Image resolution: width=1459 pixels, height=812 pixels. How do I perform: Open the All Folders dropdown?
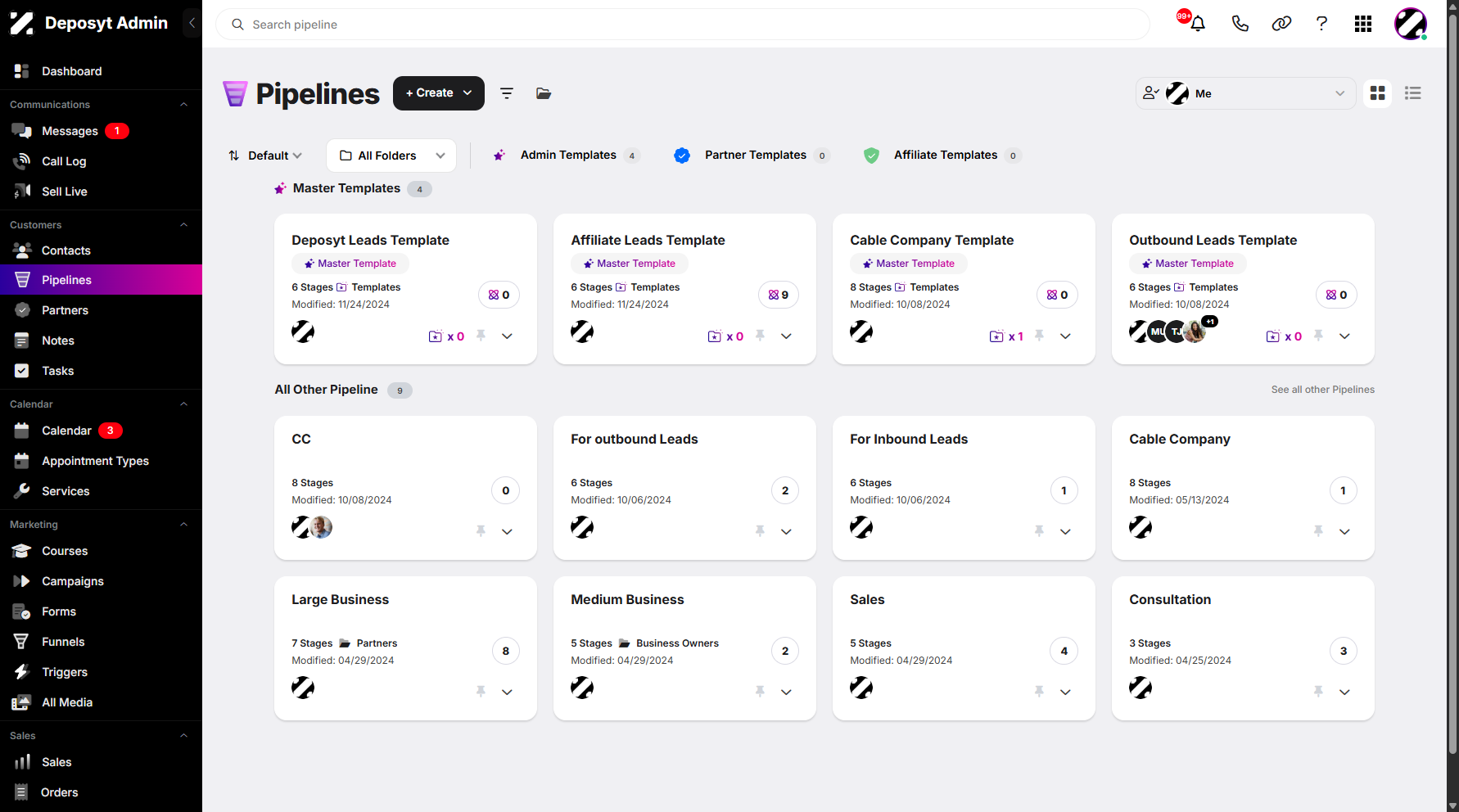(391, 156)
